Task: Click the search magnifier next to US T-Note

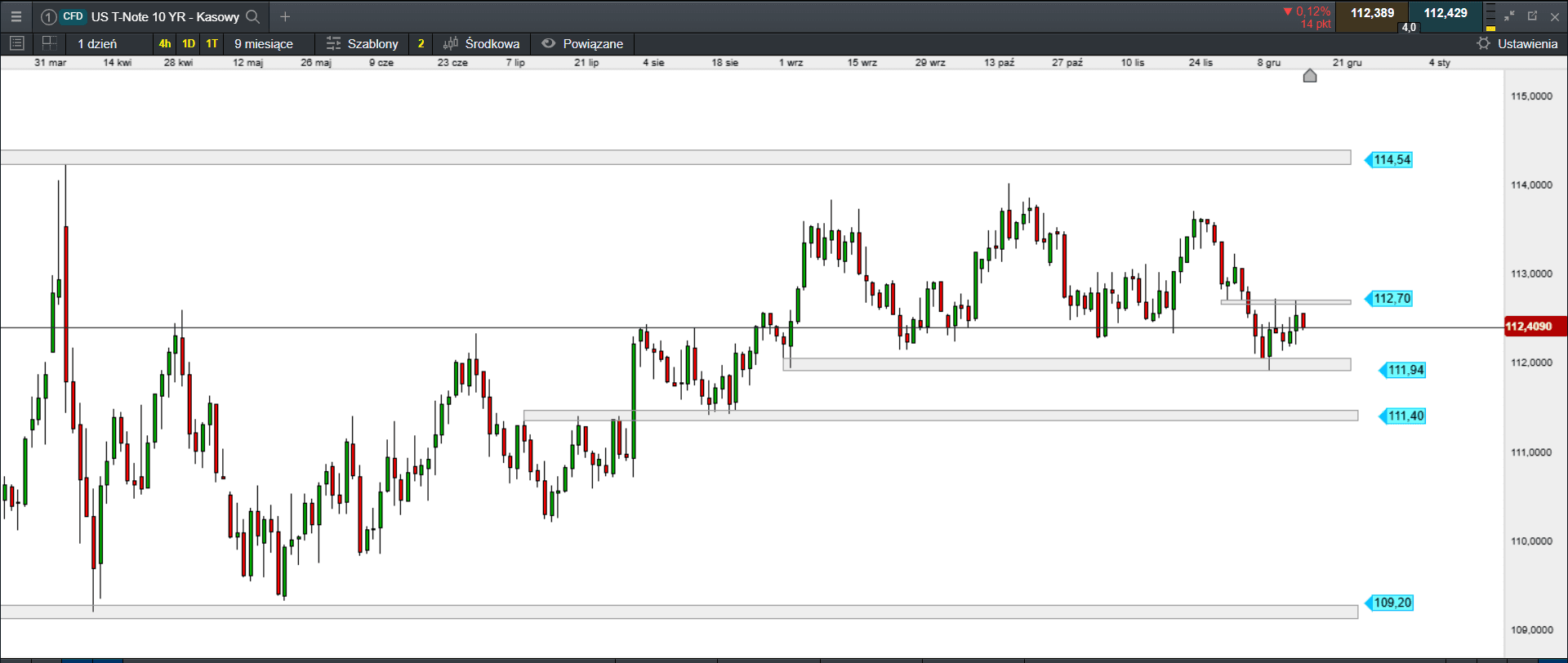Action: [x=253, y=16]
